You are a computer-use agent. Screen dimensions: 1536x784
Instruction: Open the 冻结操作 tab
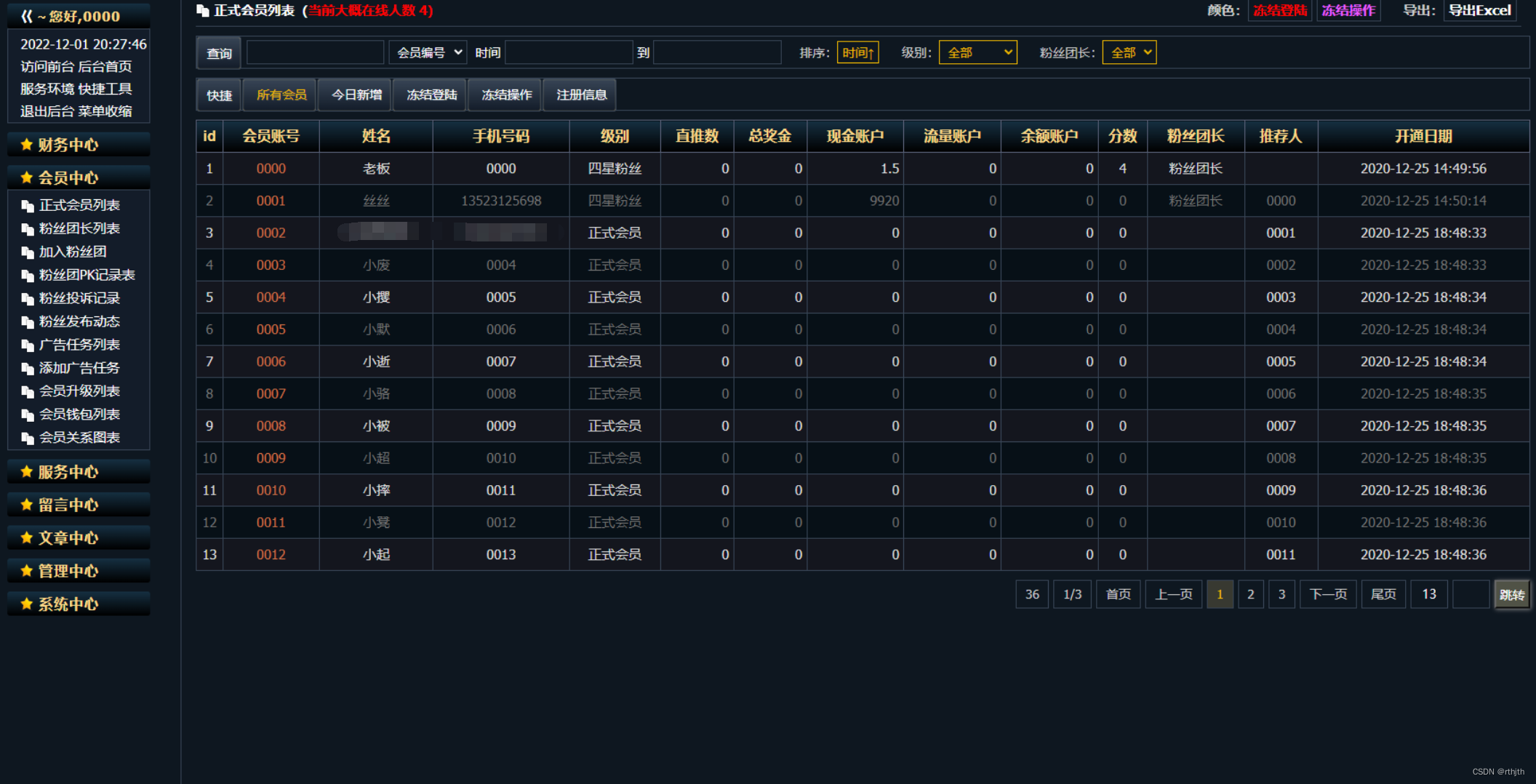coord(506,95)
